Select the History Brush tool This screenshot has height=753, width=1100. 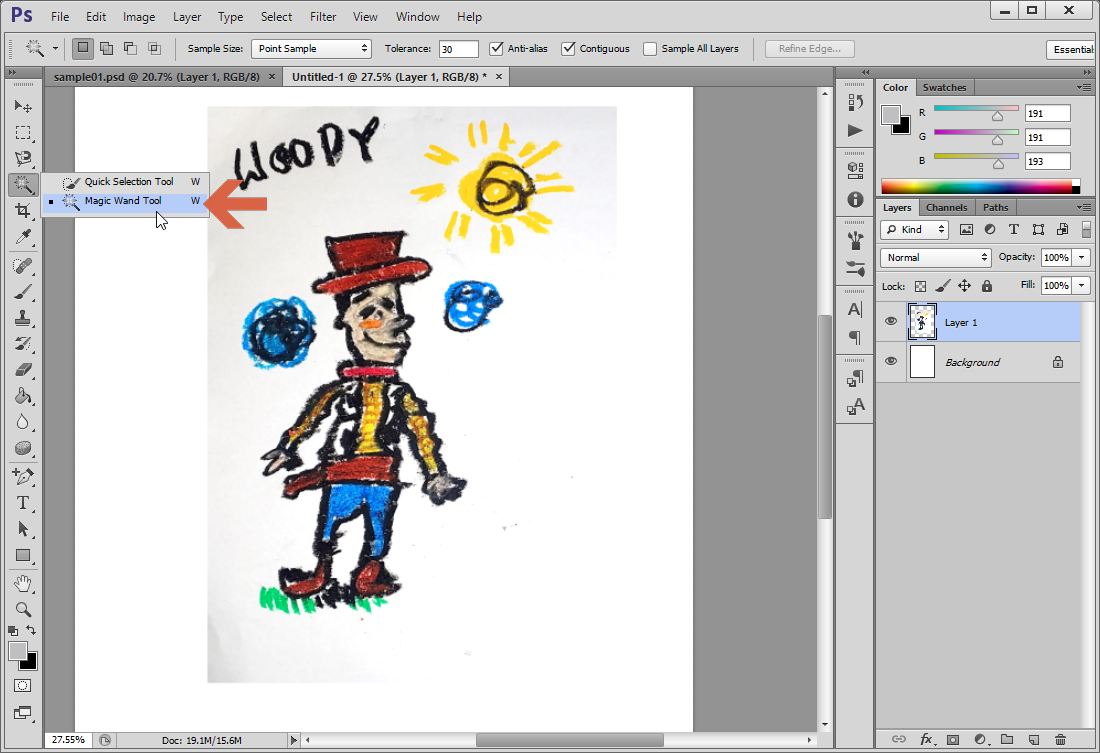(23, 344)
